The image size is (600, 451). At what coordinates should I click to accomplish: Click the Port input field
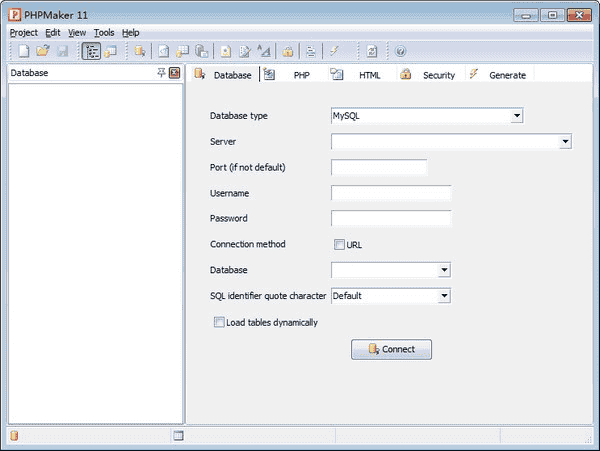pos(379,167)
